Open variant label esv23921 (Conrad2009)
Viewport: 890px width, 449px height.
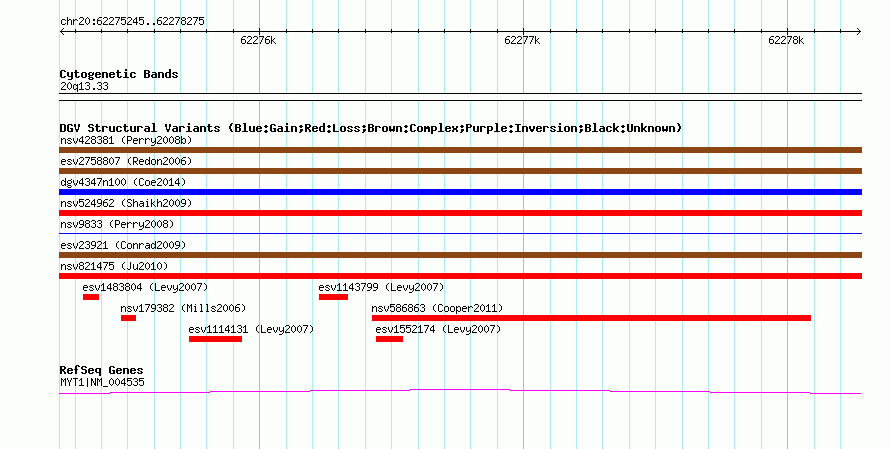click(x=123, y=245)
